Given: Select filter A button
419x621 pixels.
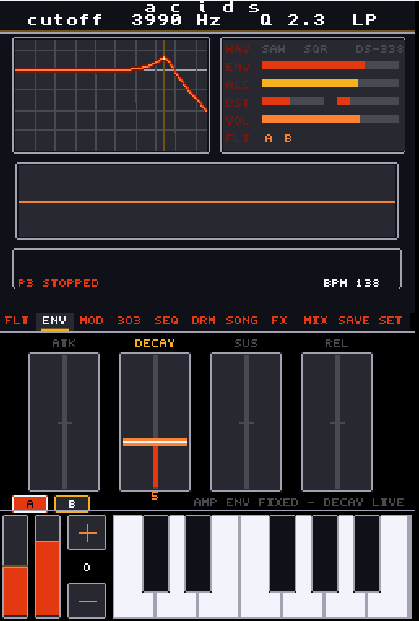Looking at the screenshot, I should 30,504.
